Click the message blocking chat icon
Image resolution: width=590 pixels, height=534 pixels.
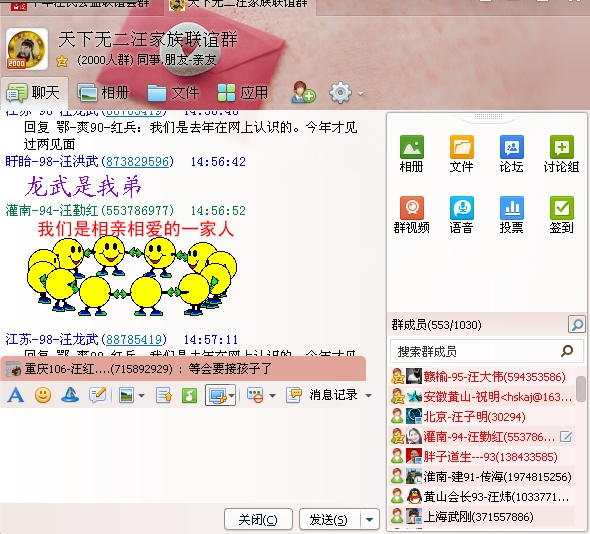click(x=255, y=395)
